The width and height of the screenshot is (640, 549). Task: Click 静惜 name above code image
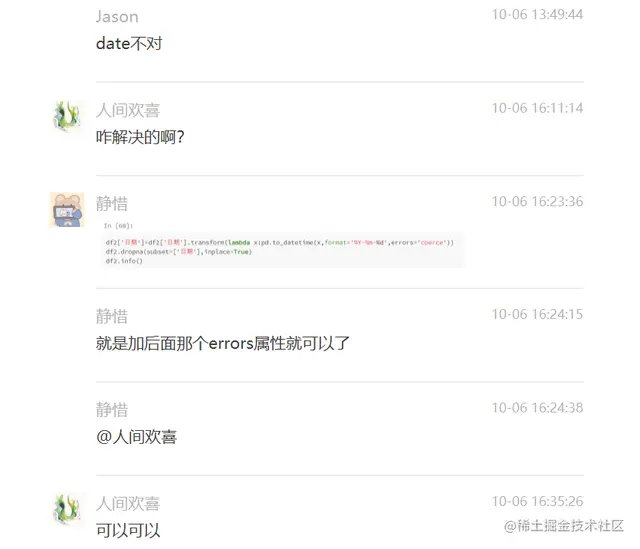tap(112, 203)
